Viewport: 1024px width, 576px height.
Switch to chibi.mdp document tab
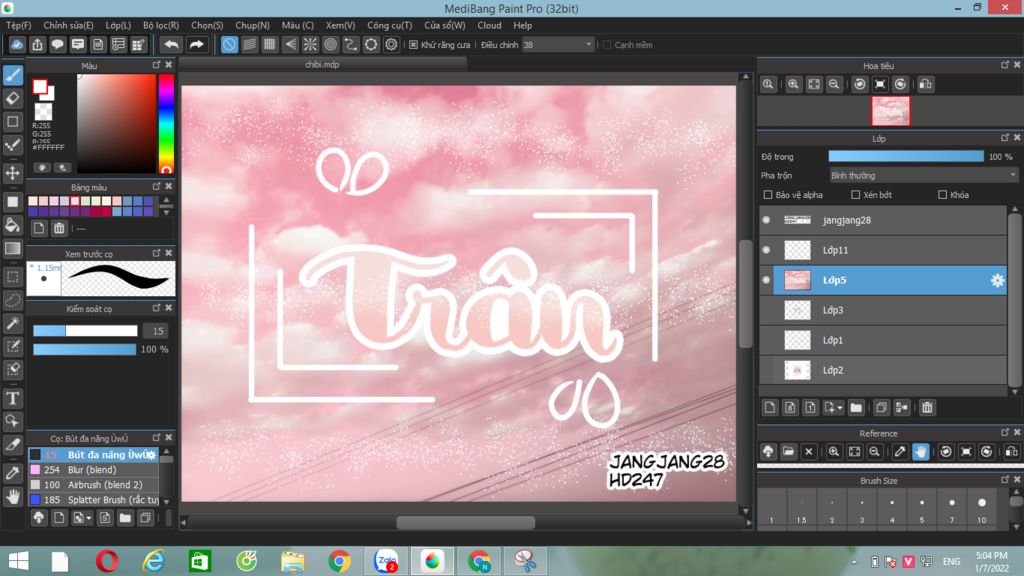[x=323, y=65]
